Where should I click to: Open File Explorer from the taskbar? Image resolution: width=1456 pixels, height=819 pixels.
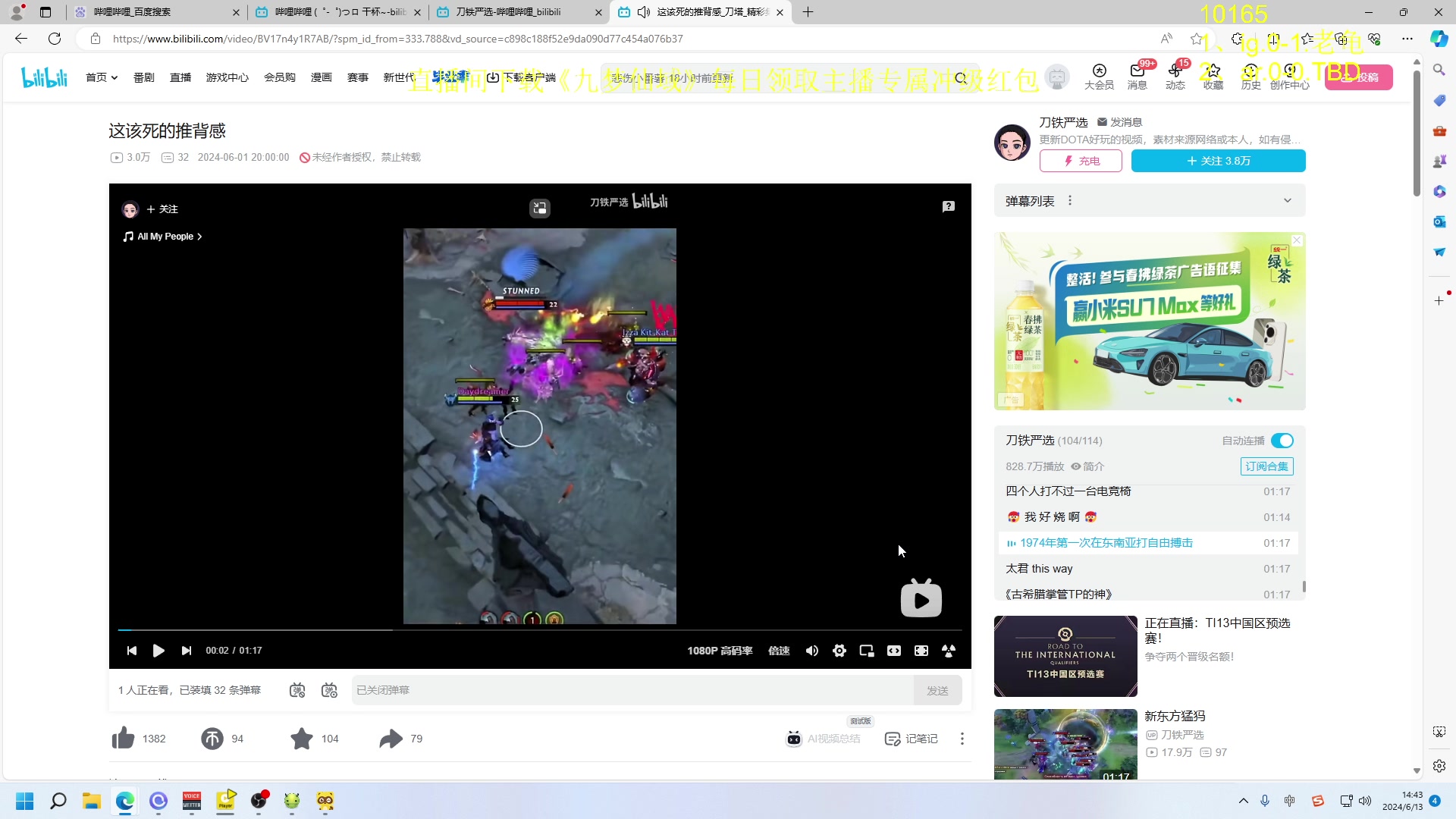click(91, 801)
